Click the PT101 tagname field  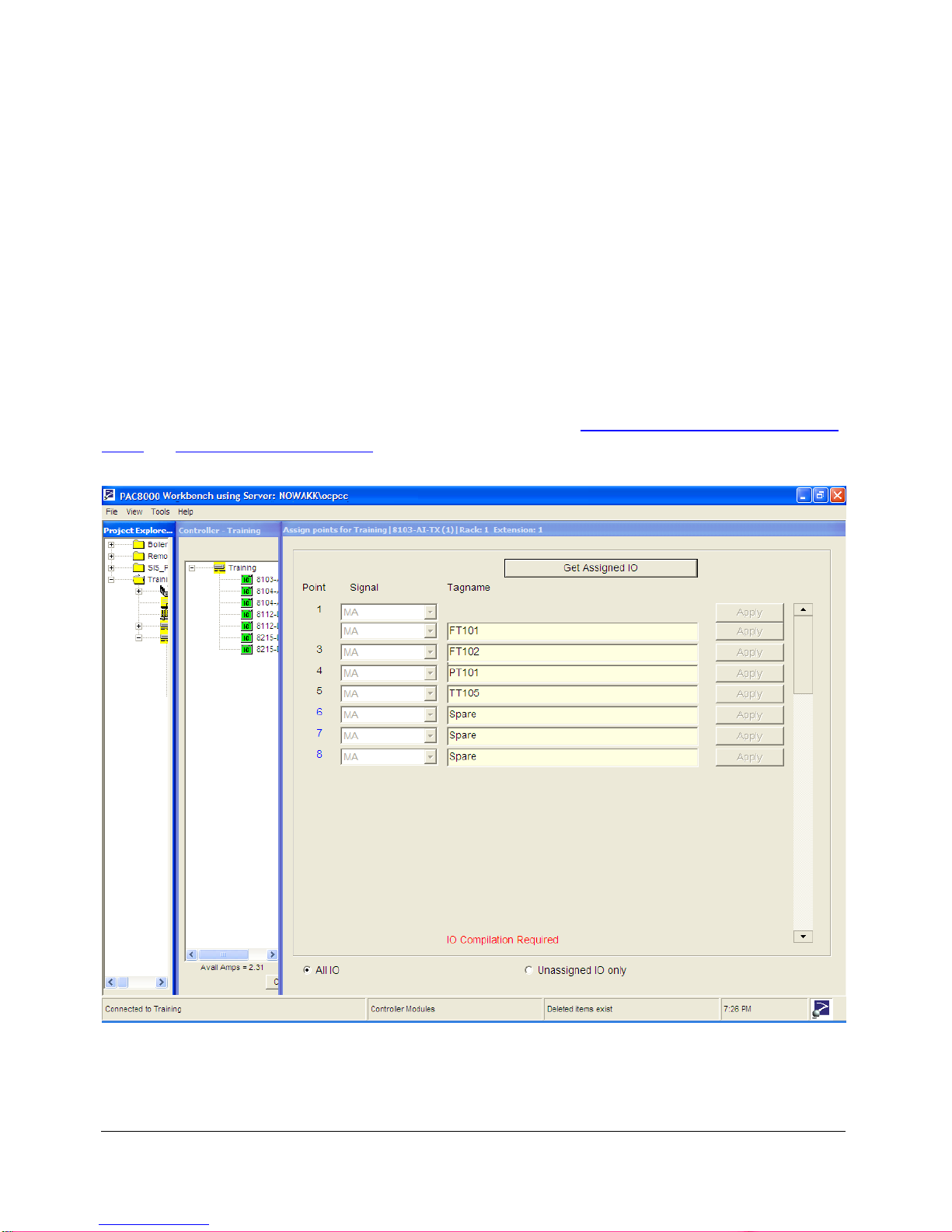point(572,673)
